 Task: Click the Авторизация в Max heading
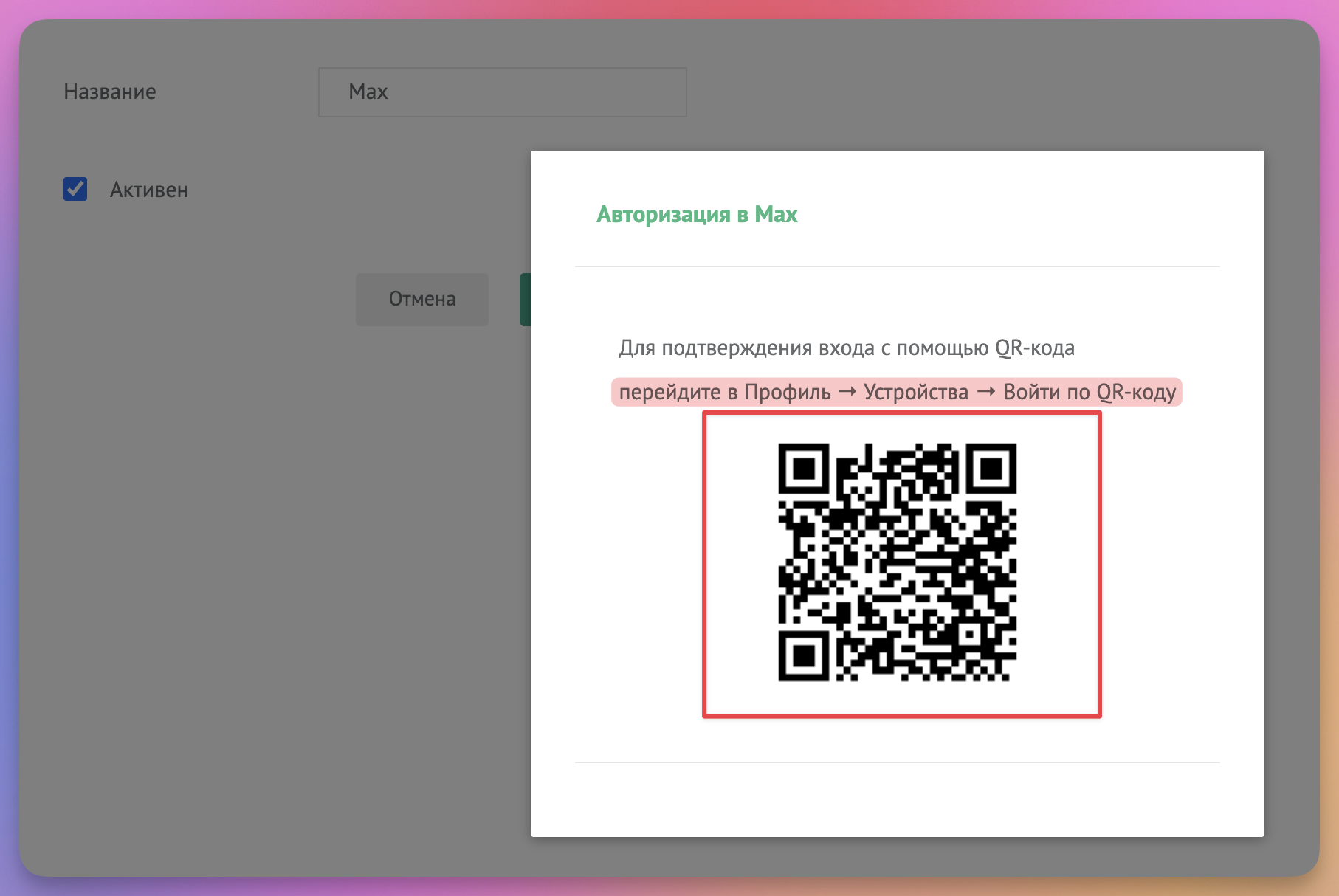click(x=697, y=215)
